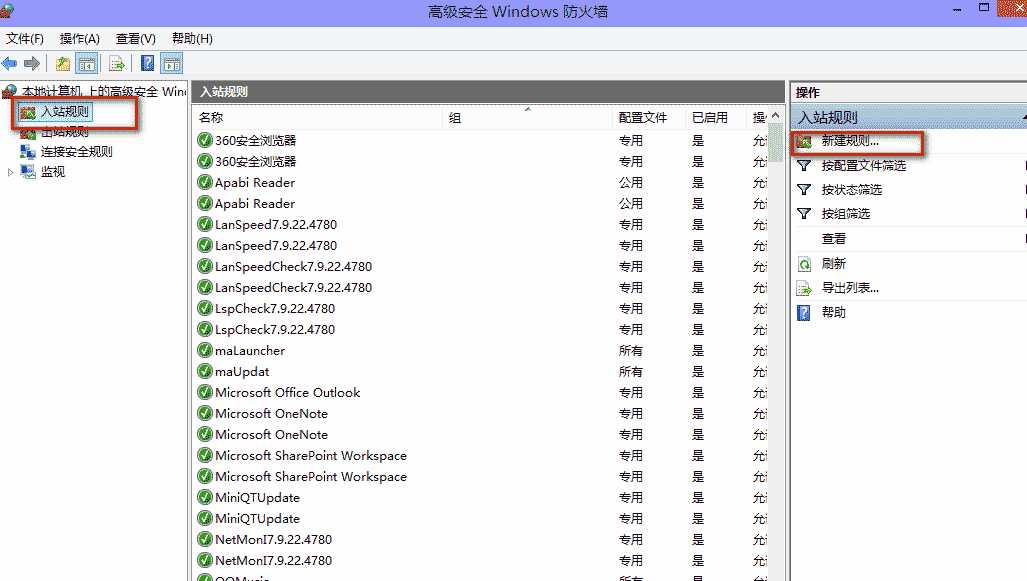The height and width of the screenshot is (581, 1027).
Task: Click 新建规则... in actions pane
Action: [850, 141]
